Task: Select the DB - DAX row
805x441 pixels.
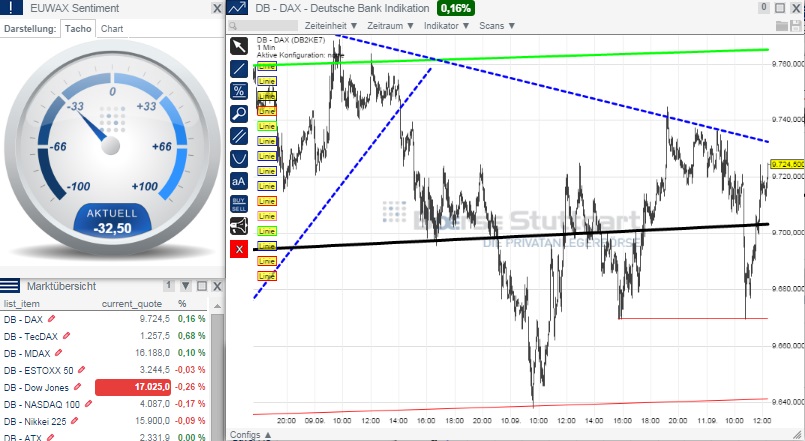Action: (104, 319)
